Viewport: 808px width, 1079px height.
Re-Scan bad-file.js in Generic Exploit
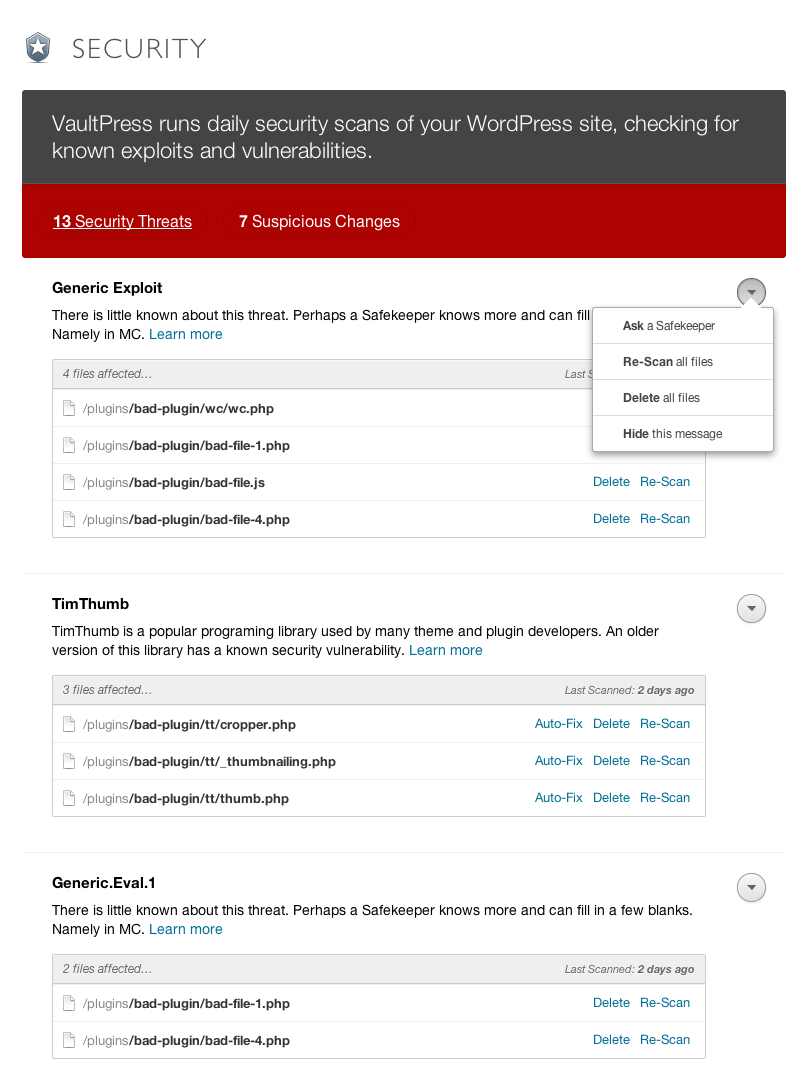click(665, 482)
